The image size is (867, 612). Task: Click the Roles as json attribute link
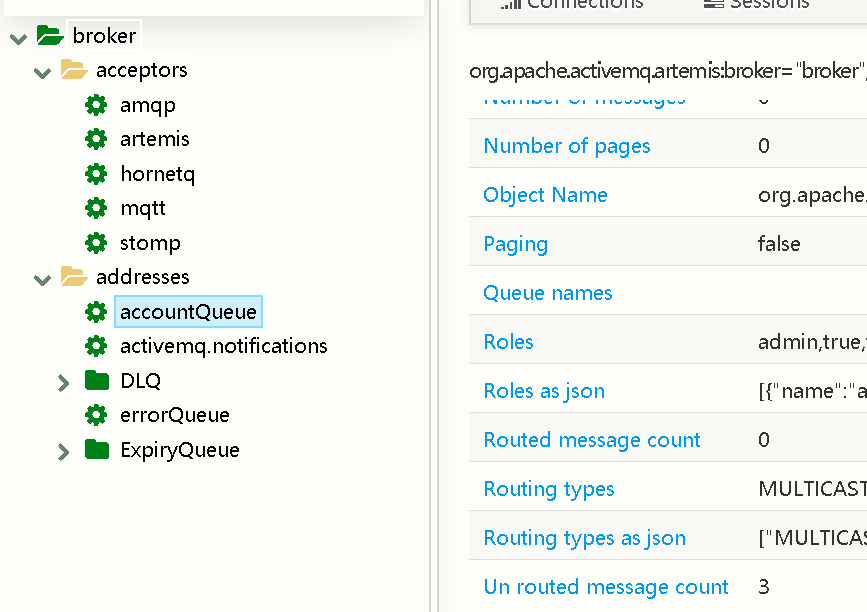click(x=544, y=391)
